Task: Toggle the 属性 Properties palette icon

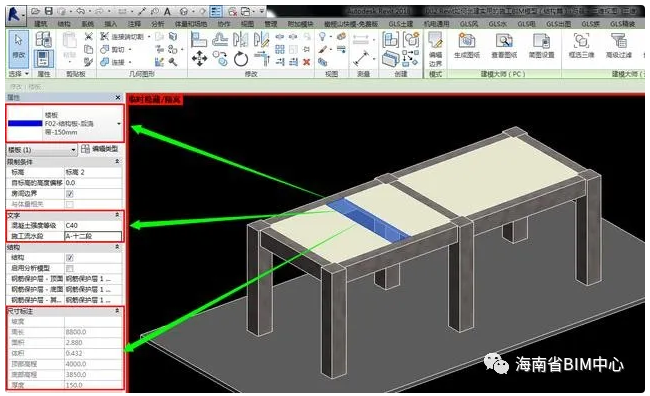Action: 43,58
